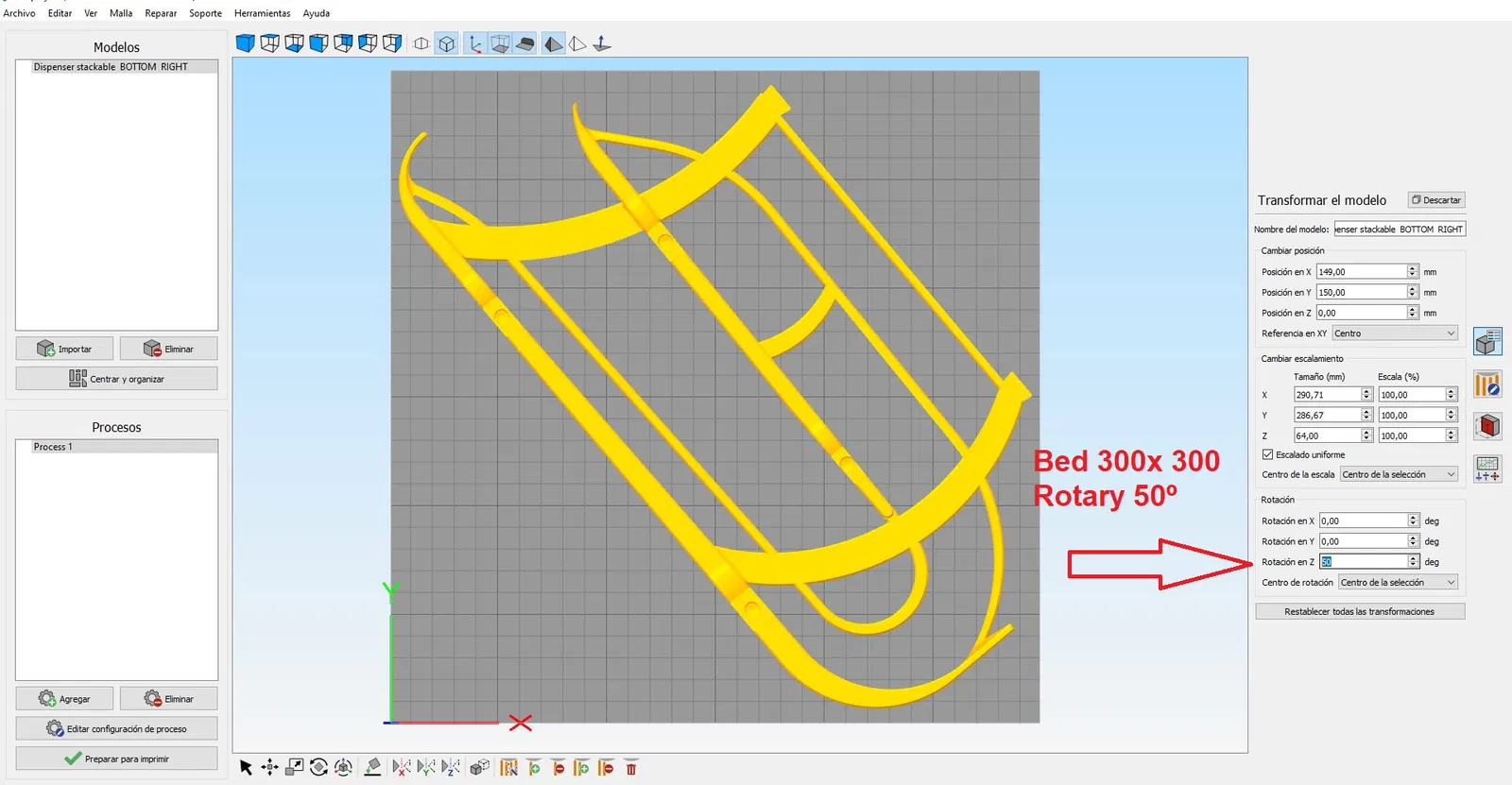Image resolution: width=1512 pixels, height=785 pixels.
Task: Click the Rotación en Y input field
Action: [1364, 541]
